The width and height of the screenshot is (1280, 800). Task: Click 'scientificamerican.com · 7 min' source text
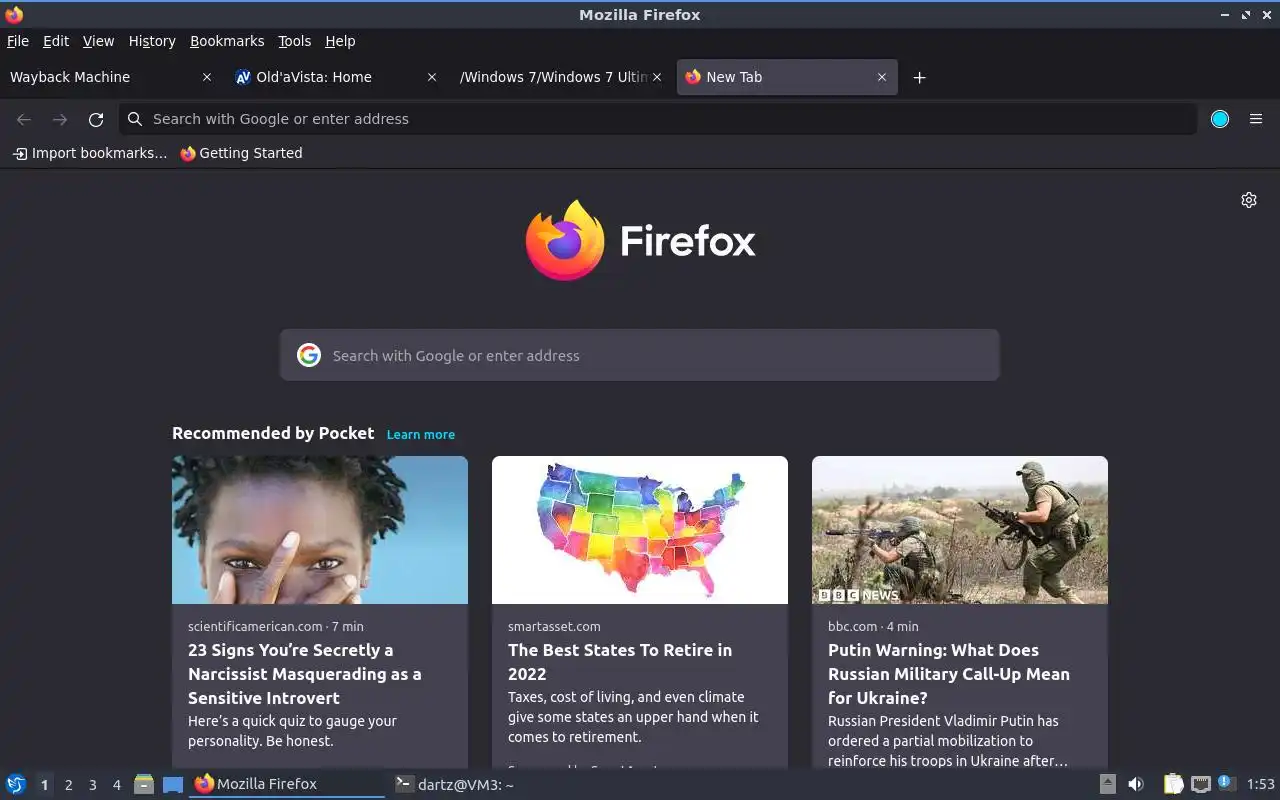coord(276,626)
